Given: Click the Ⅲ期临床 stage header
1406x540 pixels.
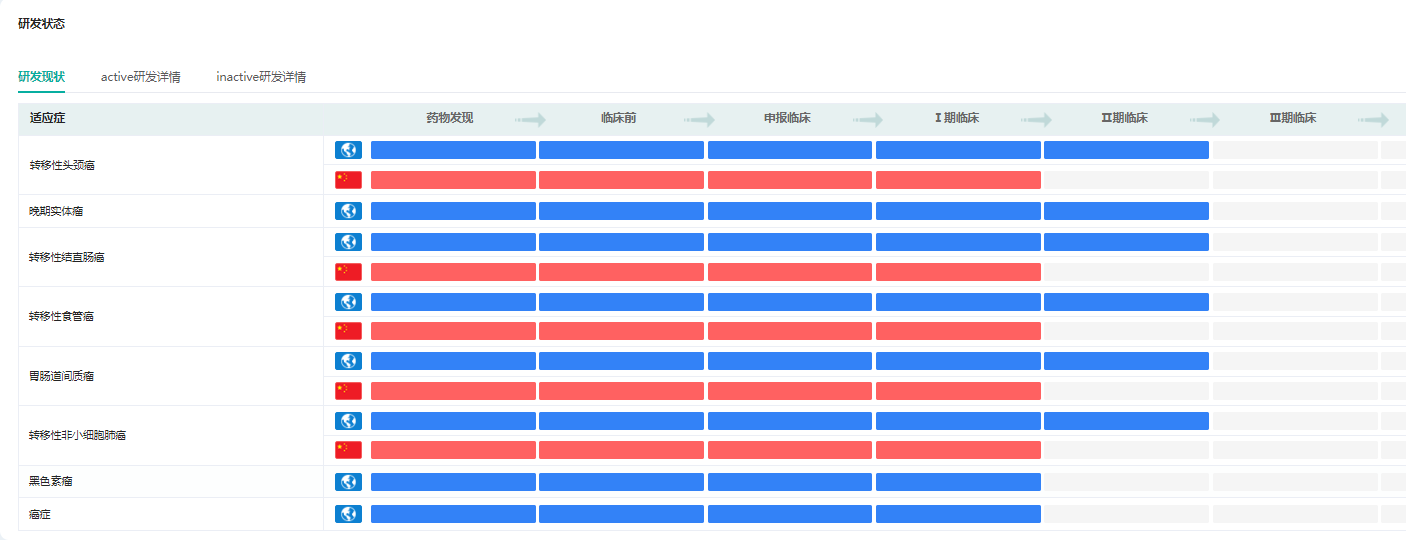Looking at the screenshot, I should (1293, 118).
